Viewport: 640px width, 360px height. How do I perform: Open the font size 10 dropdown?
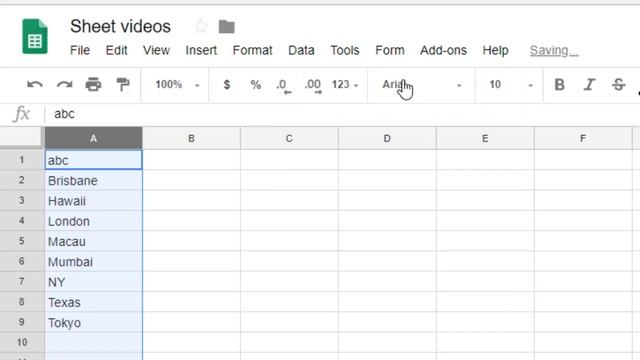pyautogui.click(x=511, y=84)
